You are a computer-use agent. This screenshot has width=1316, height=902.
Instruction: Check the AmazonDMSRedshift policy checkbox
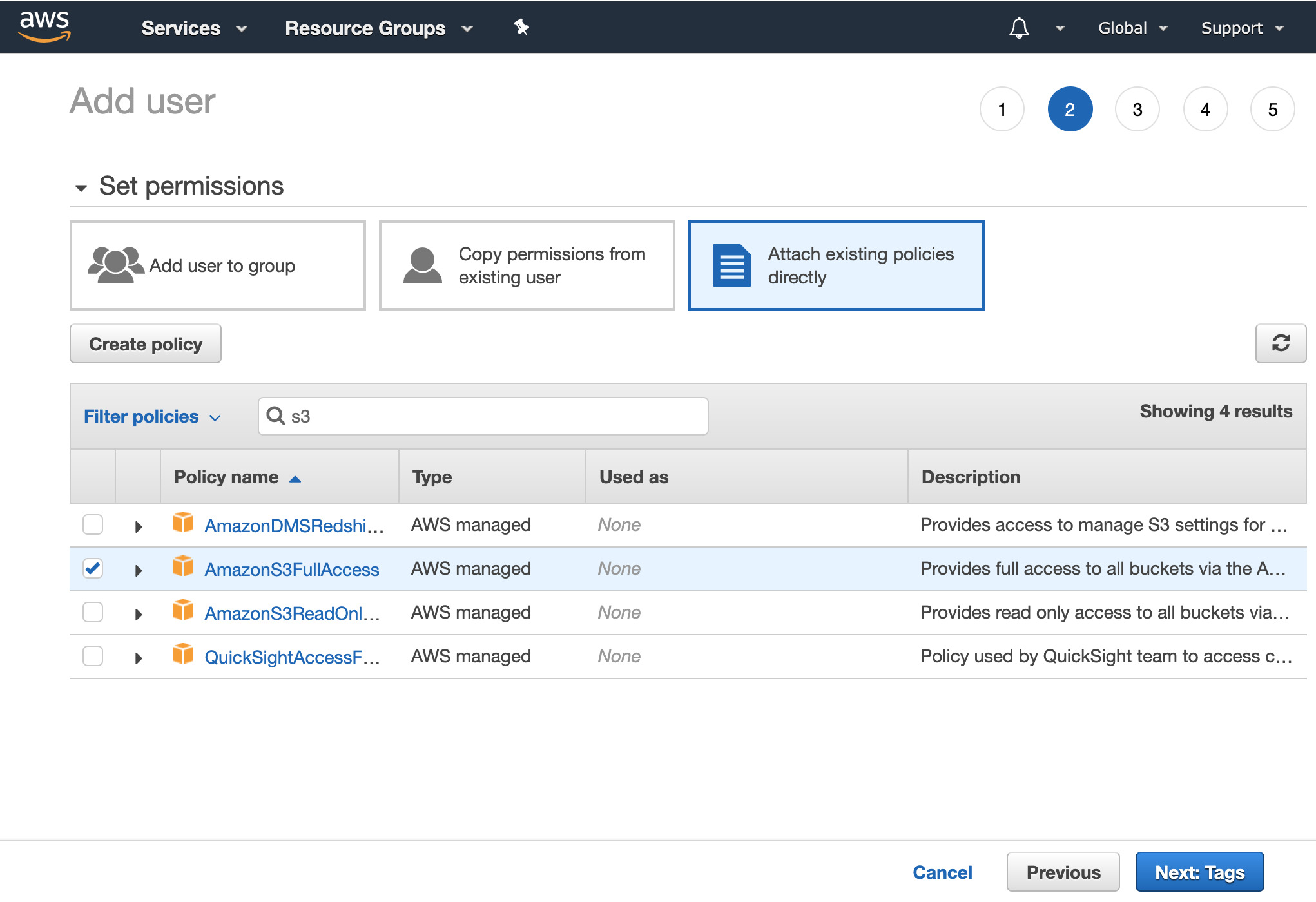point(93,524)
